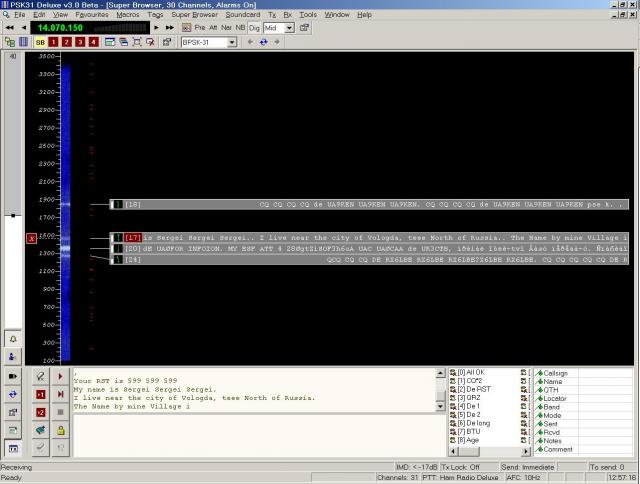The height and width of the screenshot is (484, 640).
Task: Run macro [1] CQ*2
Action: (466, 381)
